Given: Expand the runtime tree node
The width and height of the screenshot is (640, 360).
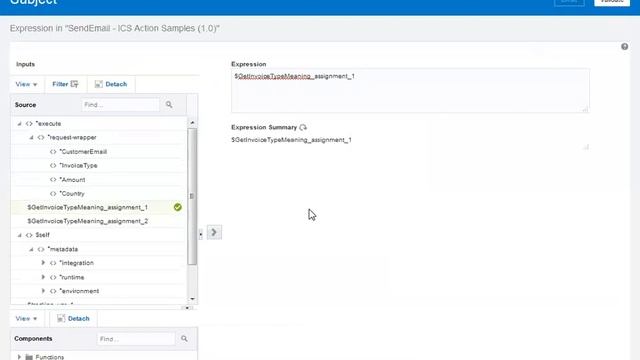Looking at the screenshot, I should click(x=43, y=277).
